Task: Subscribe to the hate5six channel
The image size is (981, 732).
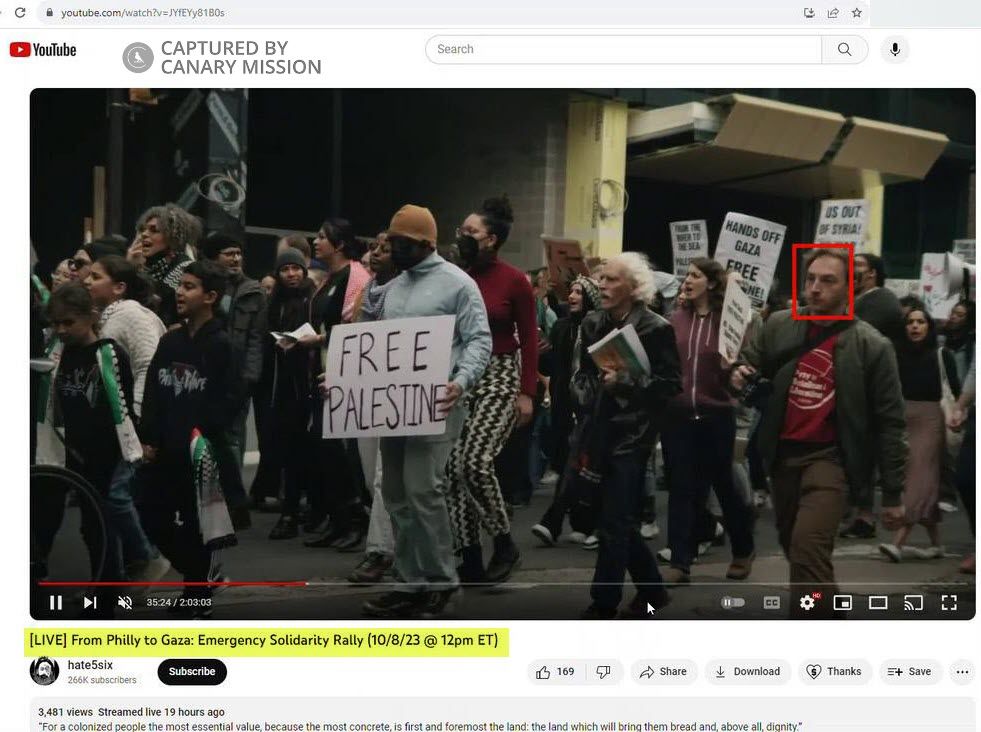Action: click(x=192, y=672)
